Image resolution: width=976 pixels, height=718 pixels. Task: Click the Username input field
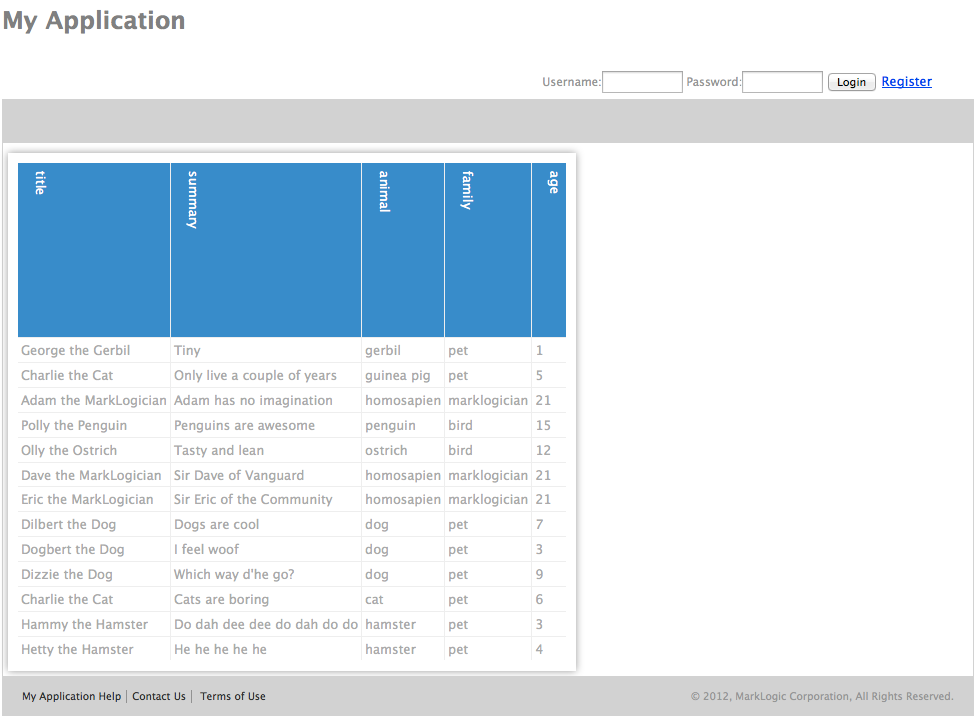point(642,82)
